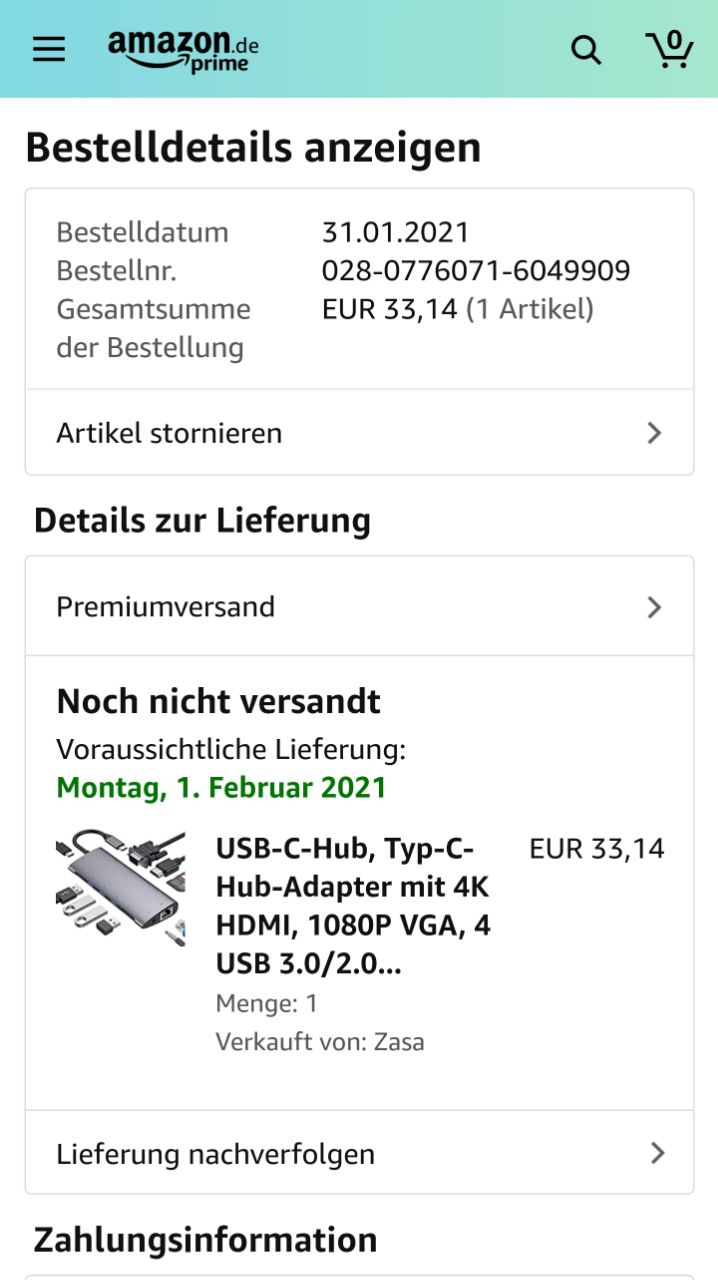
Task: Tap the Zahlungsinformation section heading
Action: 205,1240
